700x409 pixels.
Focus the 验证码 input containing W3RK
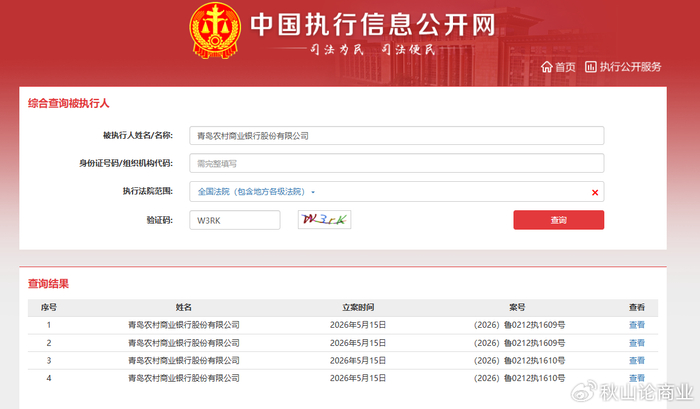(x=235, y=220)
